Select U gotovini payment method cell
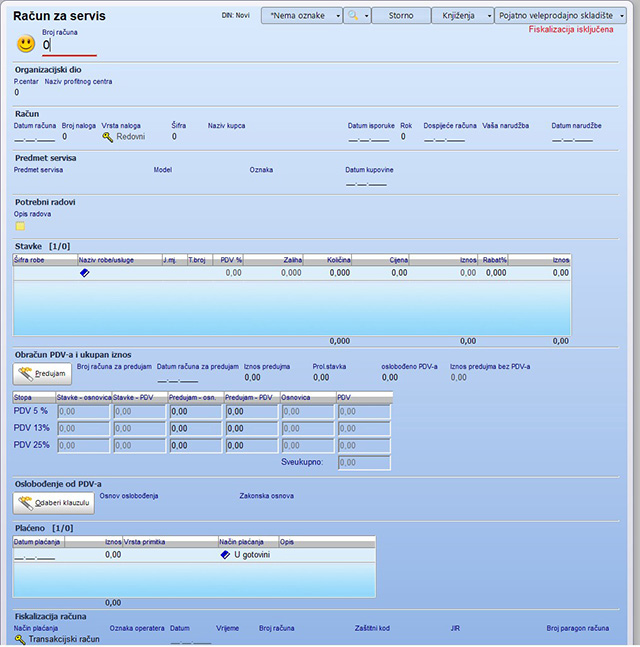Image resolution: width=640 pixels, height=647 pixels. (248, 555)
